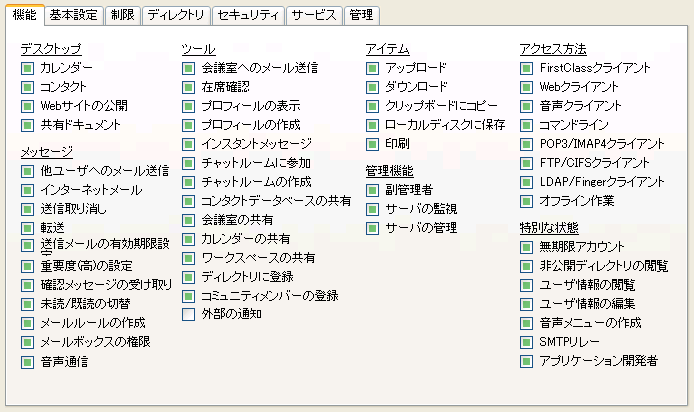Uncheck チャットルームに参加 option
This screenshot has width=694, height=412.
pyautogui.click(x=188, y=163)
